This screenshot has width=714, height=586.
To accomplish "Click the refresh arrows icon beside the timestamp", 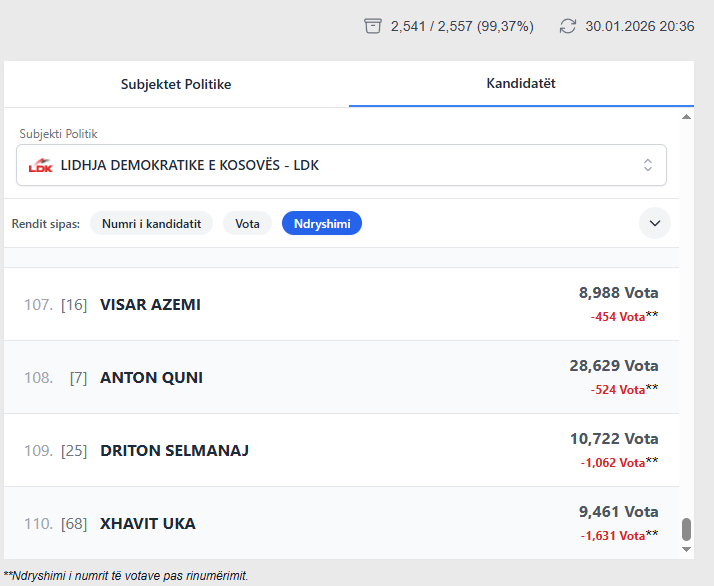I will (x=568, y=26).
